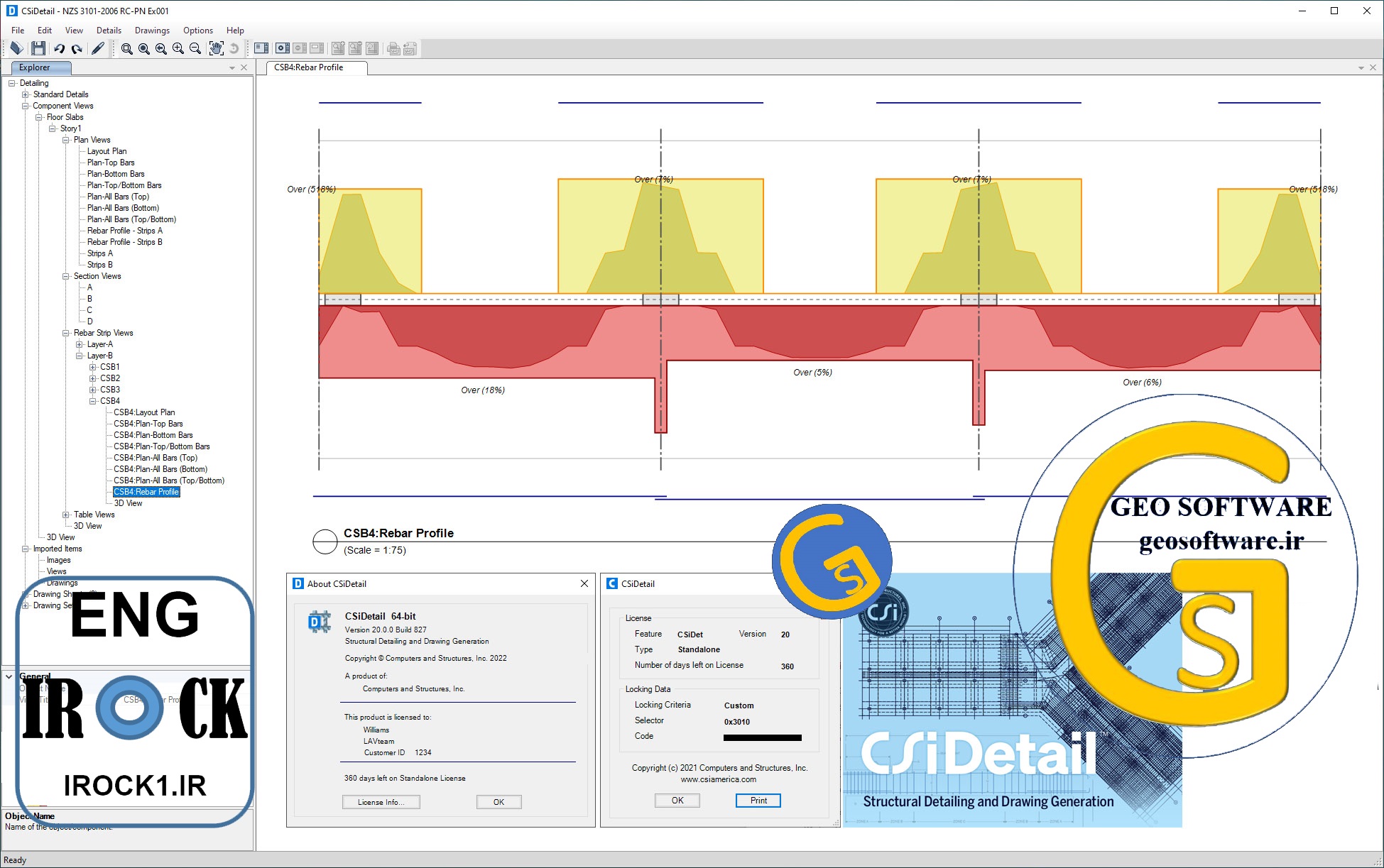Viewport: 1384px width, 868px height.
Task: Open the Edit menu
Action: click(45, 31)
